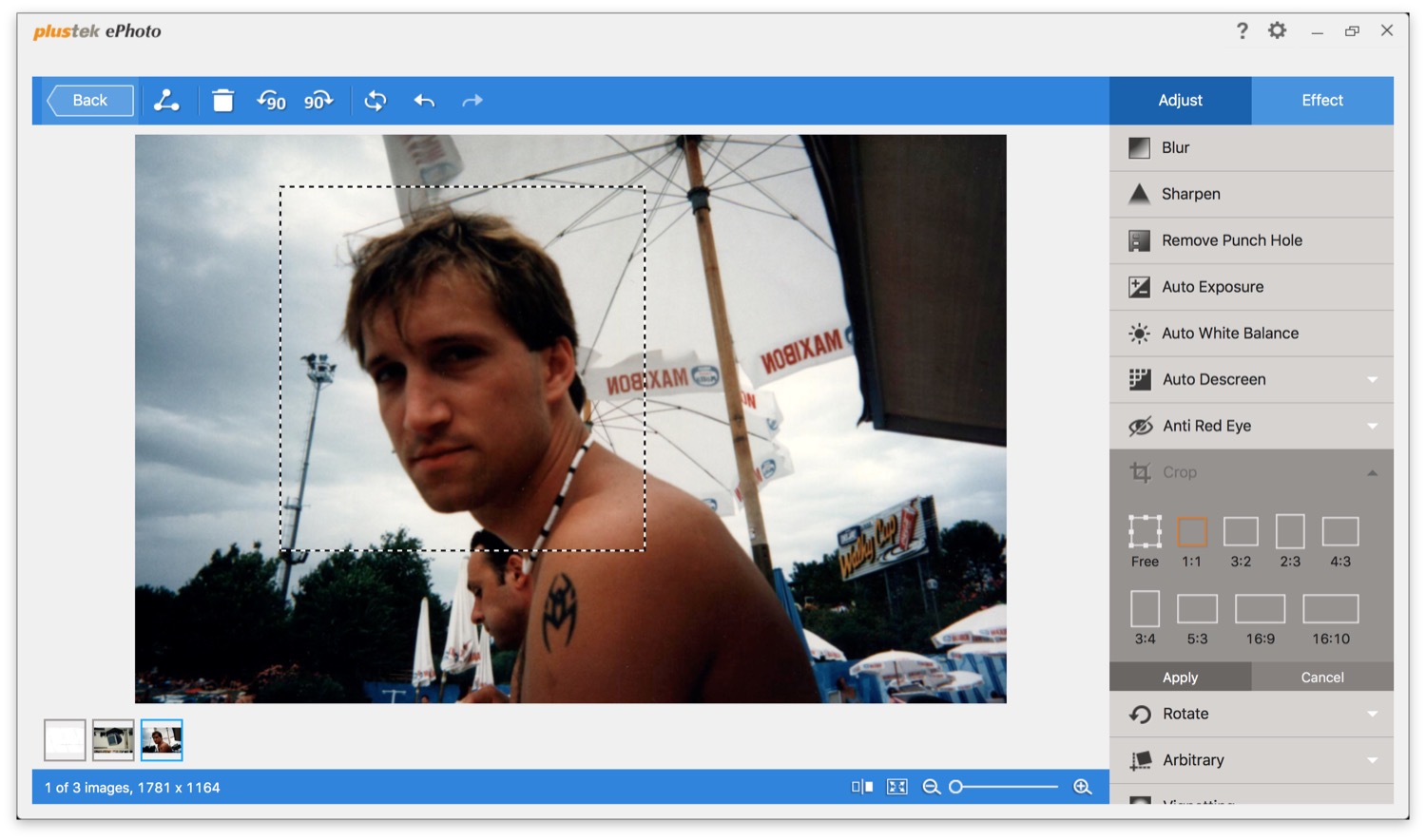Image resolution: width=1426 pixels, height=840 pixels.
Task: Rotate the image 90 degrees clockwise
Action: point(318,101)
